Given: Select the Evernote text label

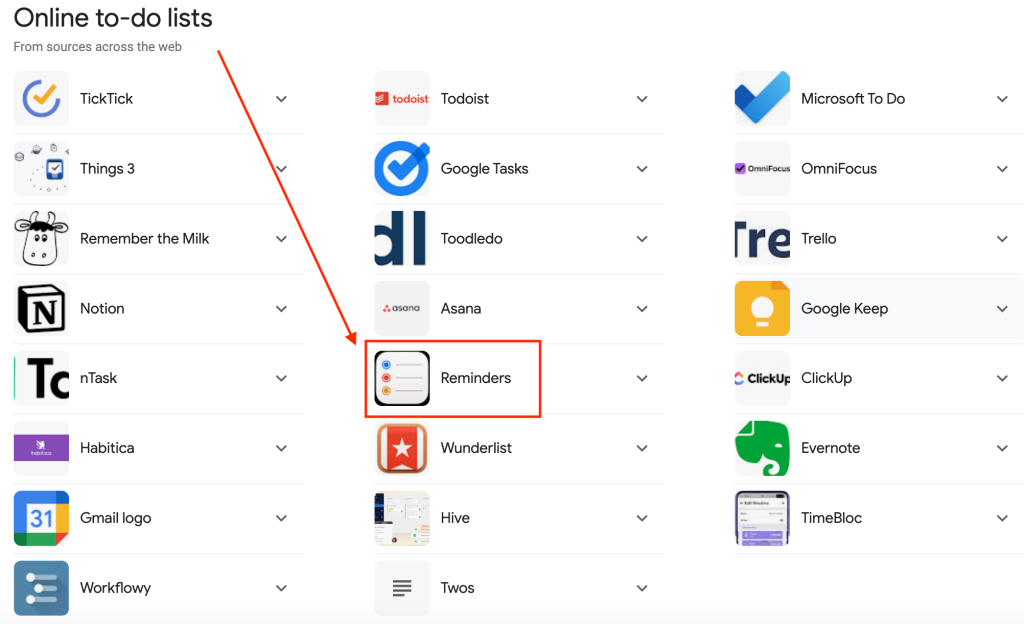Looking at the screenshot, I should [831, 448].
